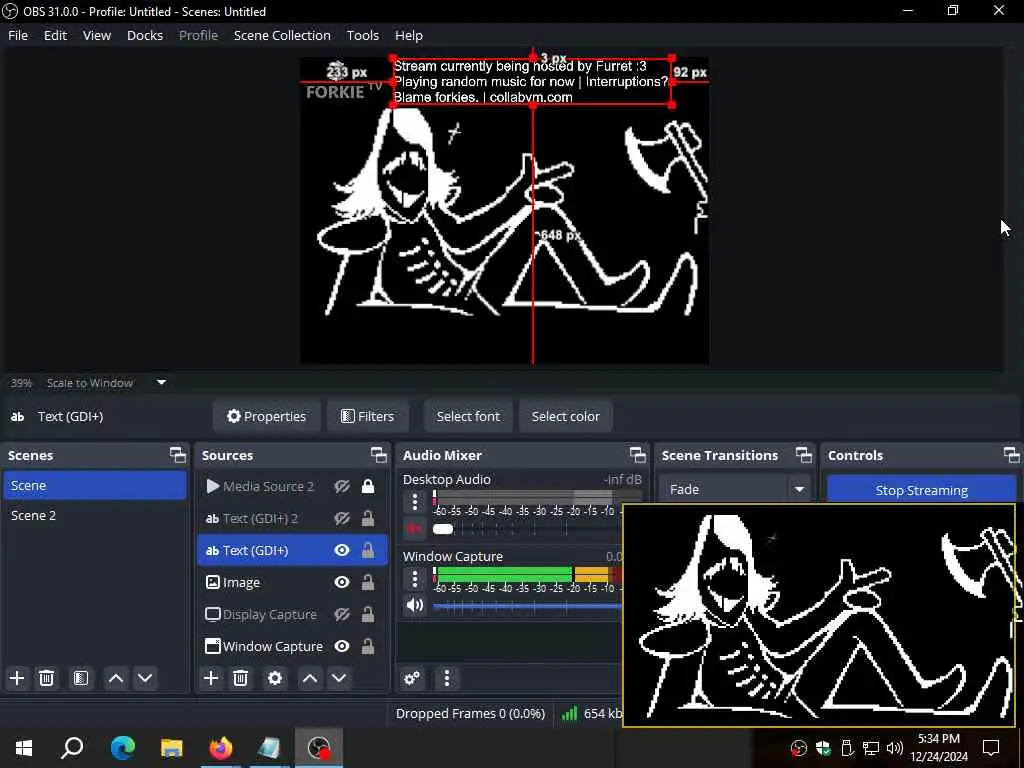Open Firefox from taskbar
Image resolution: width=1024 pixels, height=768 pixels.
[x=221, y=747]
